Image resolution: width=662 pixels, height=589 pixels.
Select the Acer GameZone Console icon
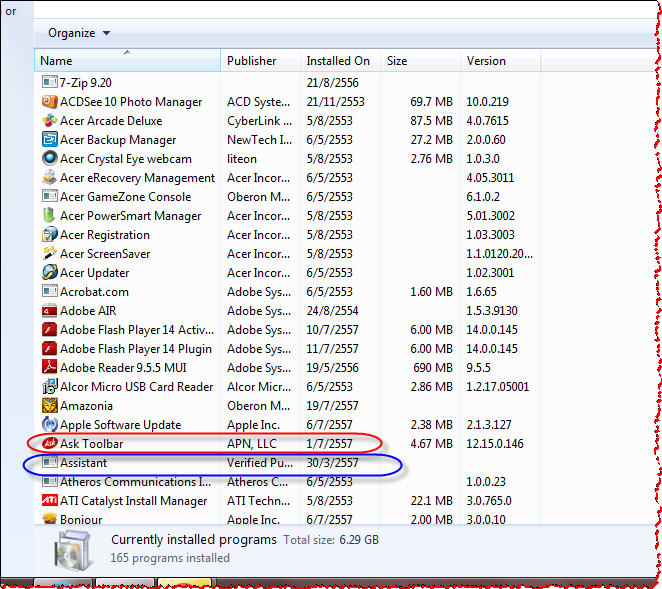pyautogui.click(x=49, y=196)
